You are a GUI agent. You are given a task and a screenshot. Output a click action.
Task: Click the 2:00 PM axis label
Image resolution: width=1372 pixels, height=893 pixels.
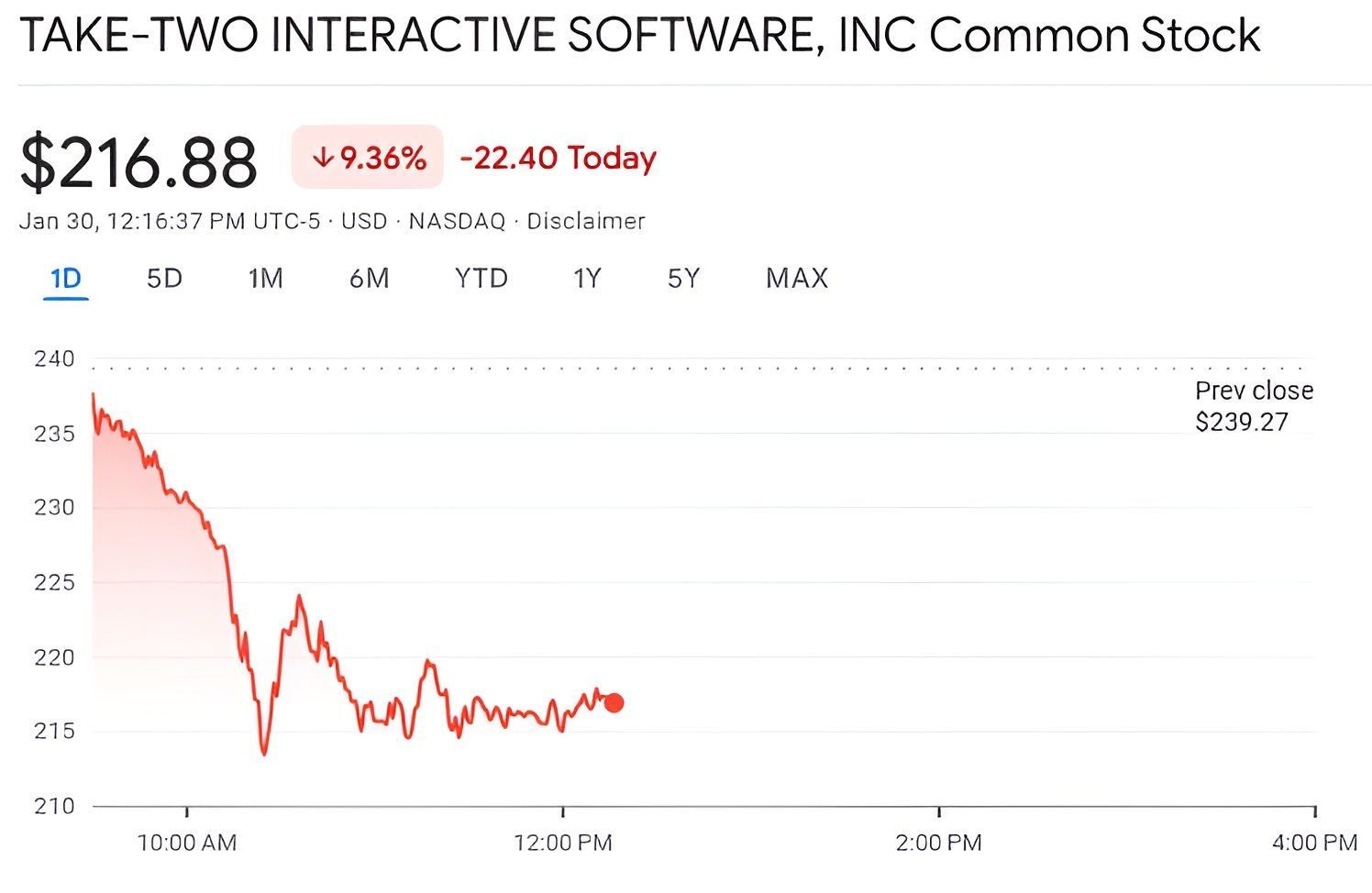pos(938,843)
